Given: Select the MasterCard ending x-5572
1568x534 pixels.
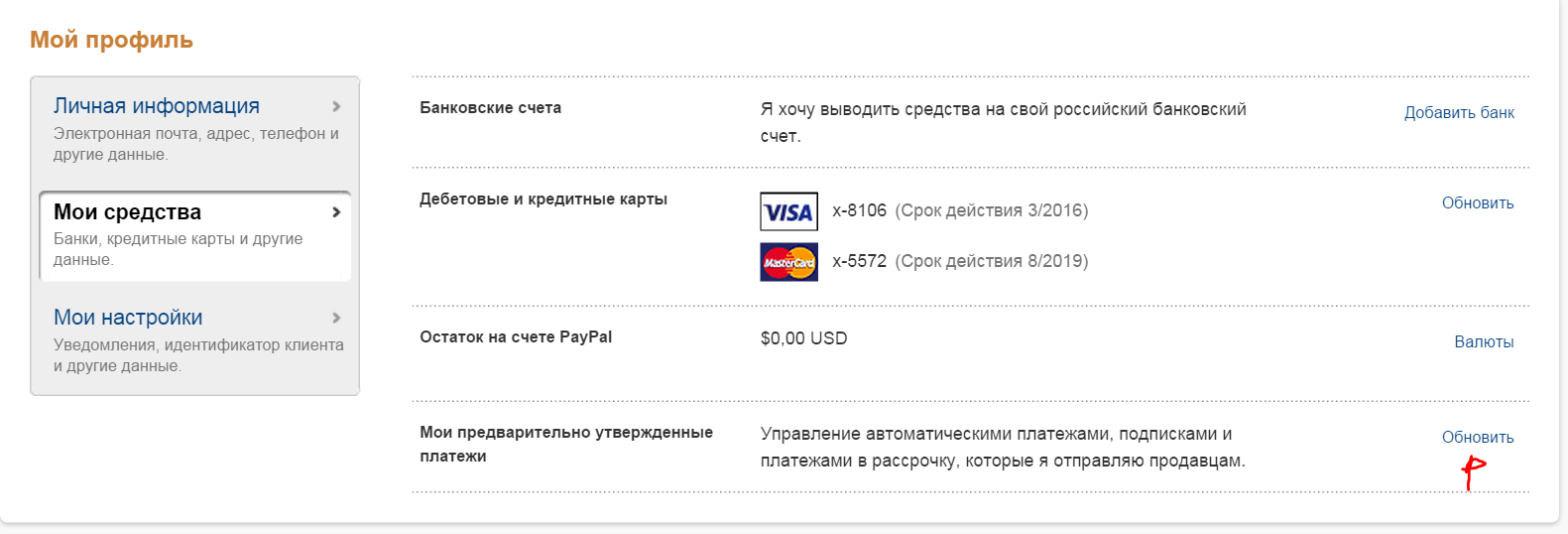Looking at the screenshot, I should 859,261.
